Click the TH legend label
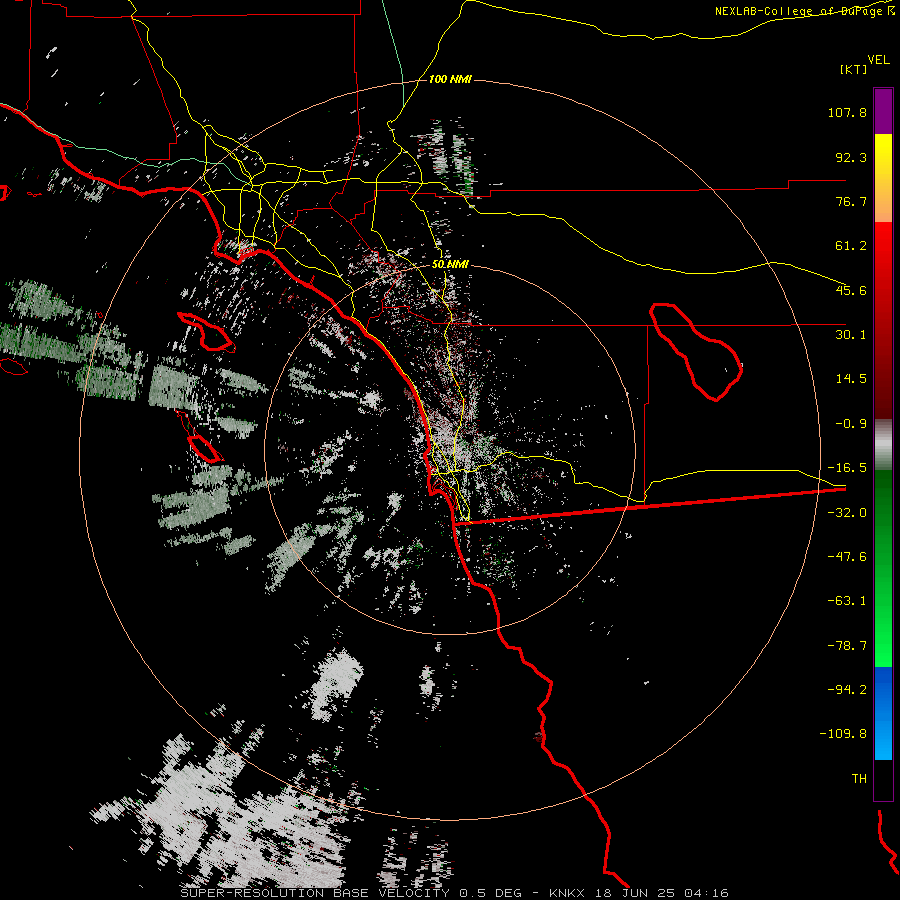 click(859, 778)
